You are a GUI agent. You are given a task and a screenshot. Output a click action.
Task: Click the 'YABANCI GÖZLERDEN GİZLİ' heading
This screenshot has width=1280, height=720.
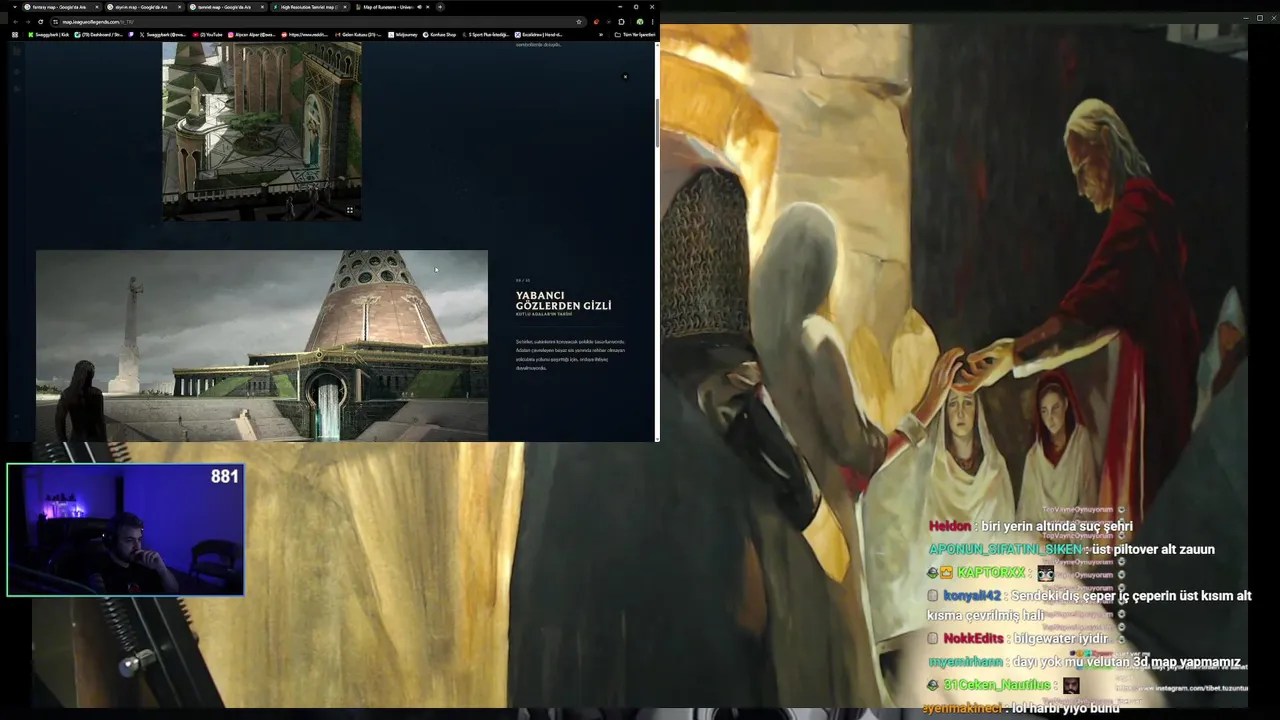(563, 301)
